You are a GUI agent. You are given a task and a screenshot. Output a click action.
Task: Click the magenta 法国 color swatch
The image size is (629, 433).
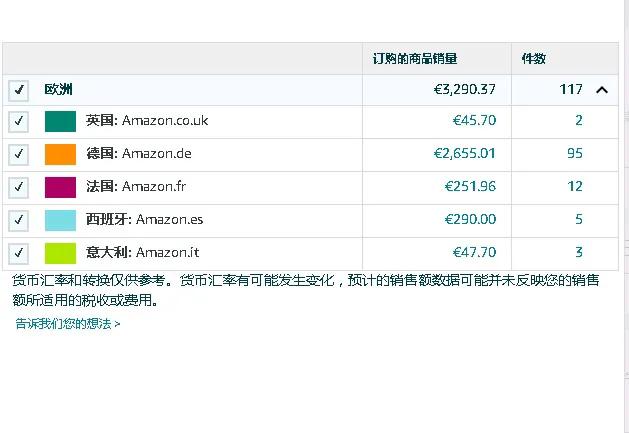(60, 187)
